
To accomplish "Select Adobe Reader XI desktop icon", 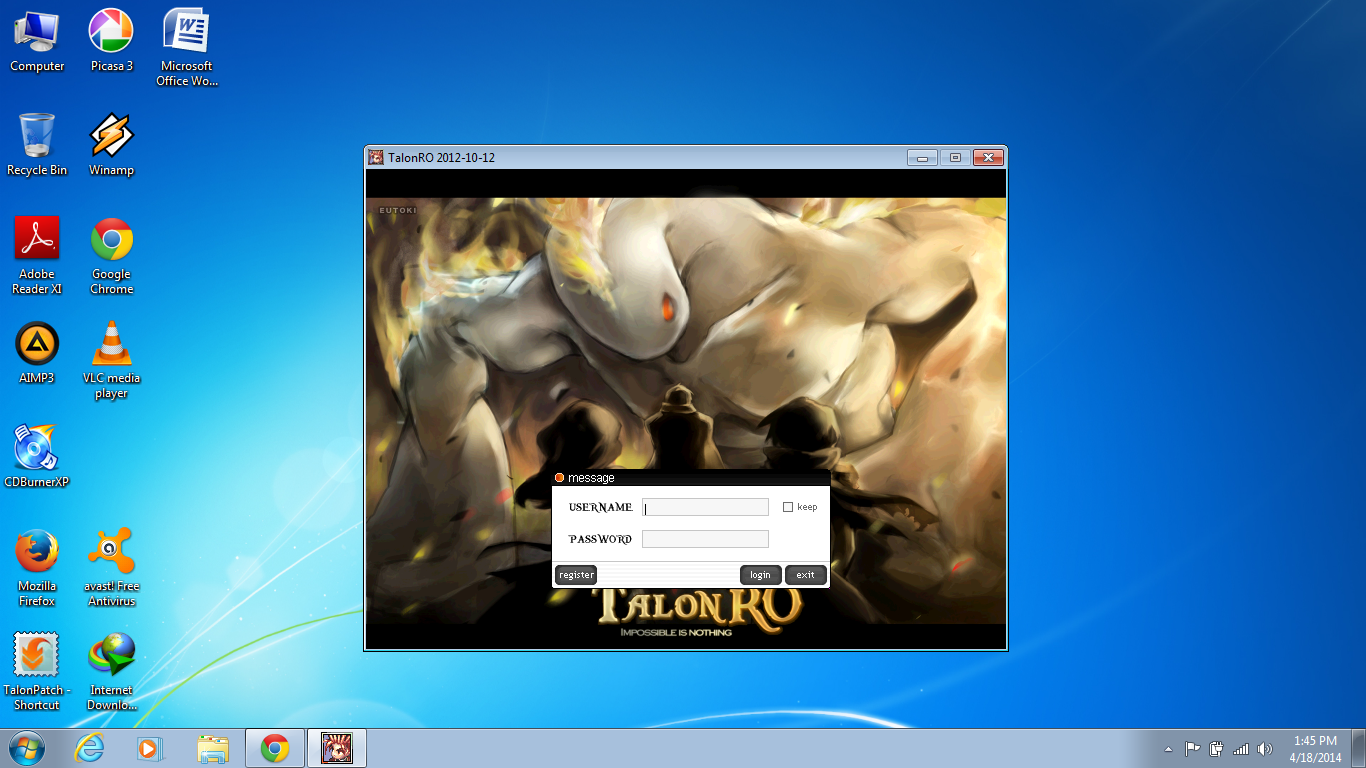I will click(x=37, y=256).
